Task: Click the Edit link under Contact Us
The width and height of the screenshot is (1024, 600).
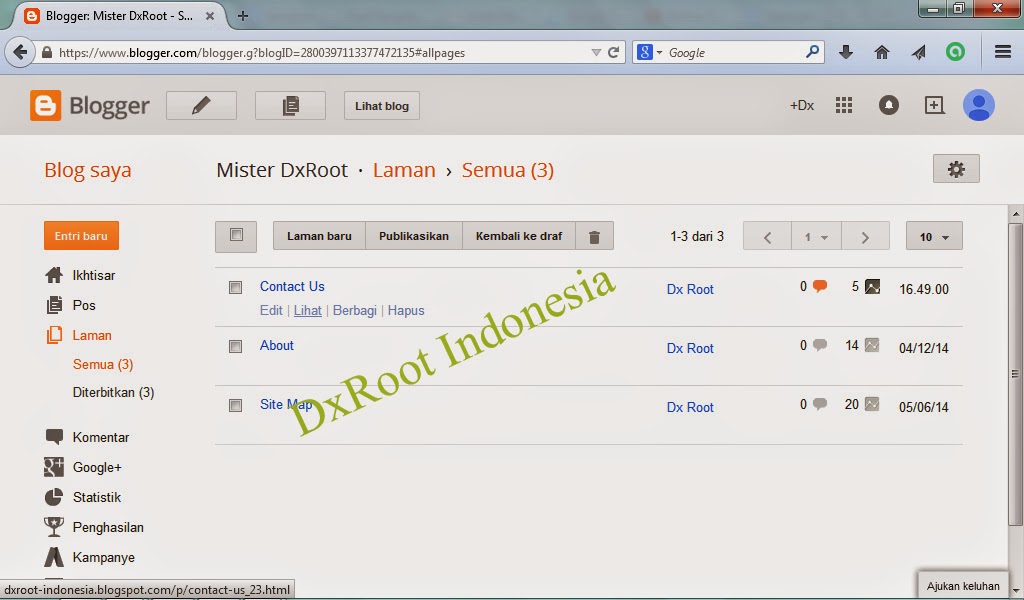Action: tap(271, 310)
